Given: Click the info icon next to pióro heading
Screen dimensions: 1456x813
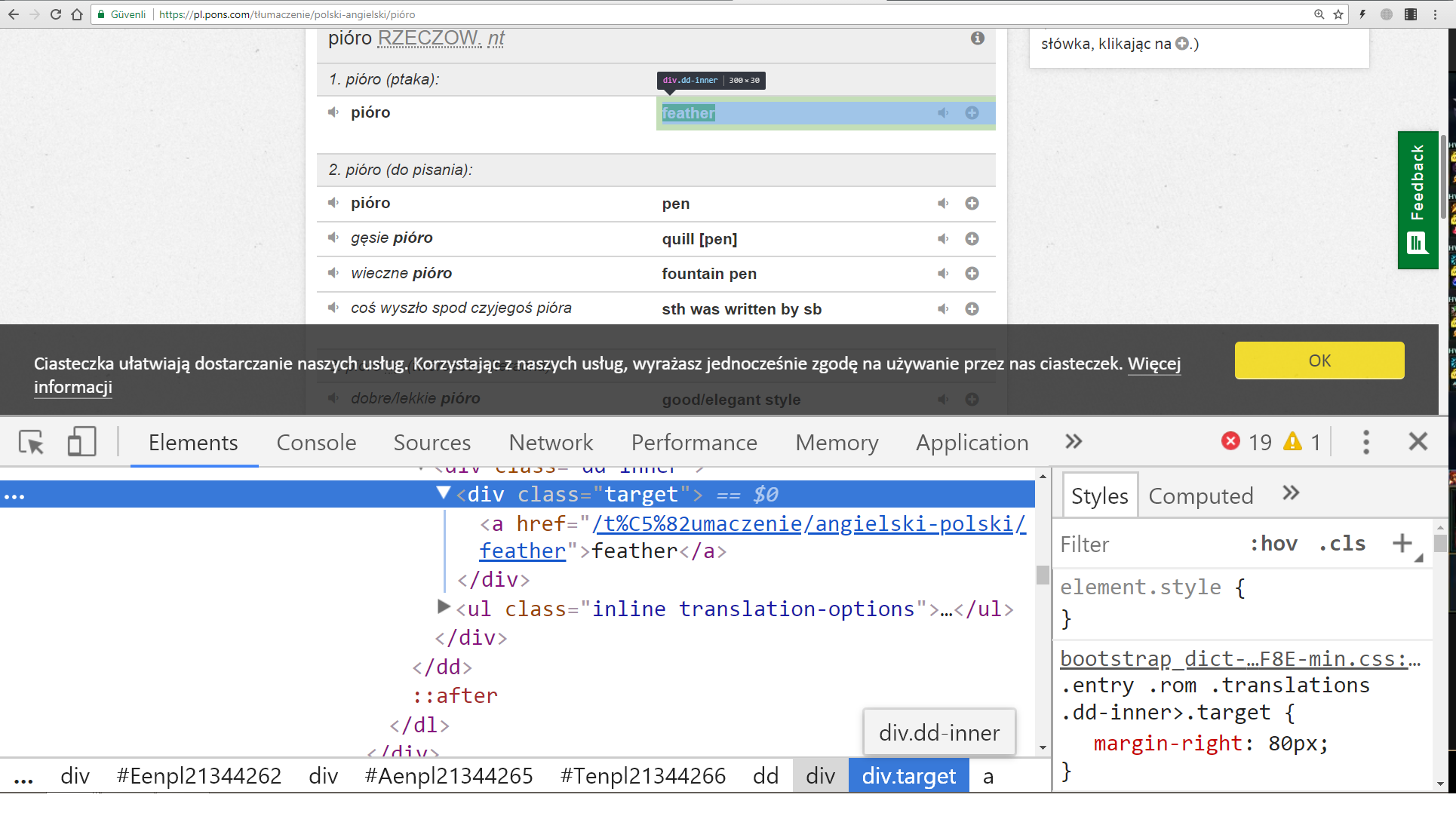Looking at the screenshot, I should coord(978,38).
